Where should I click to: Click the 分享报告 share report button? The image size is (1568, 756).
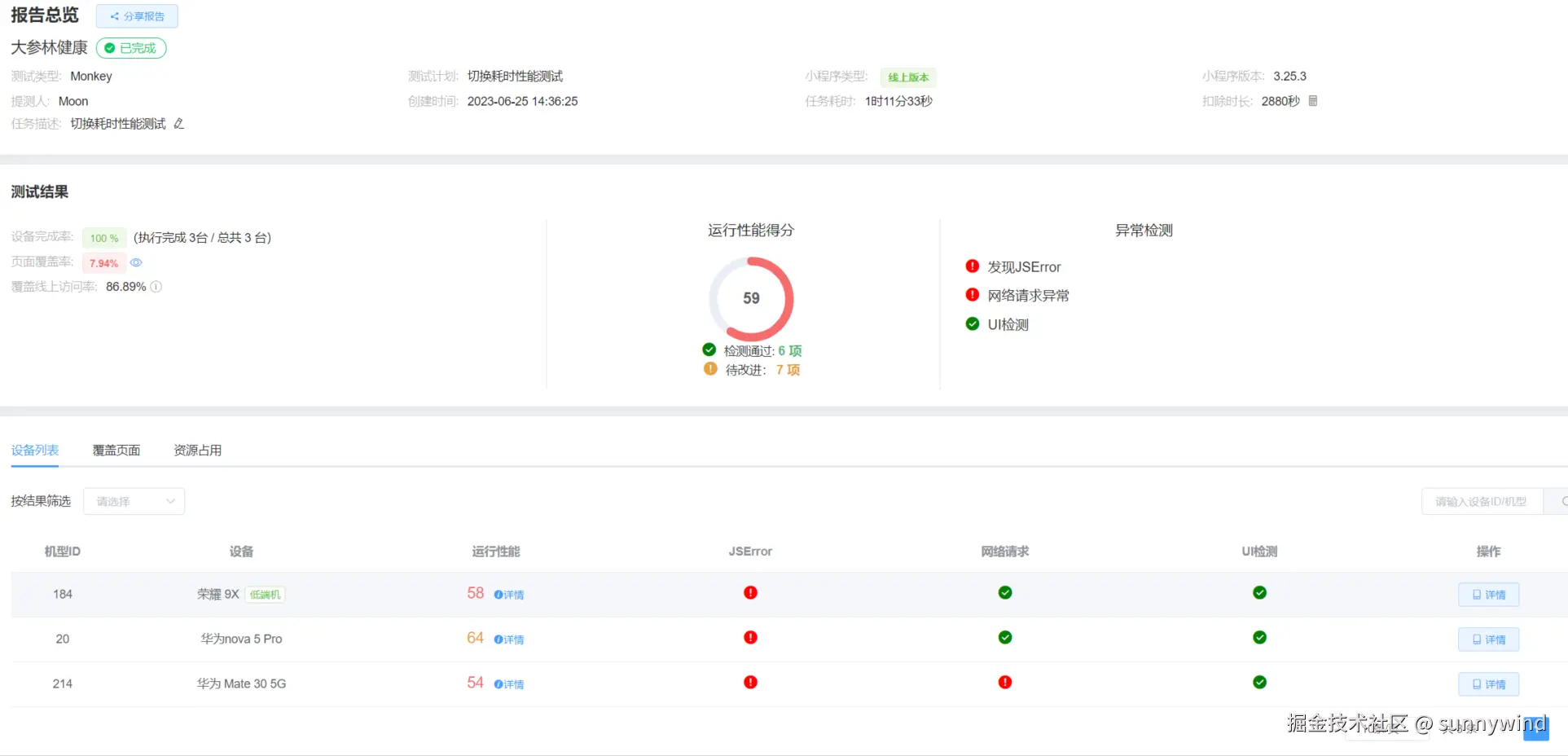coord(137,16)
